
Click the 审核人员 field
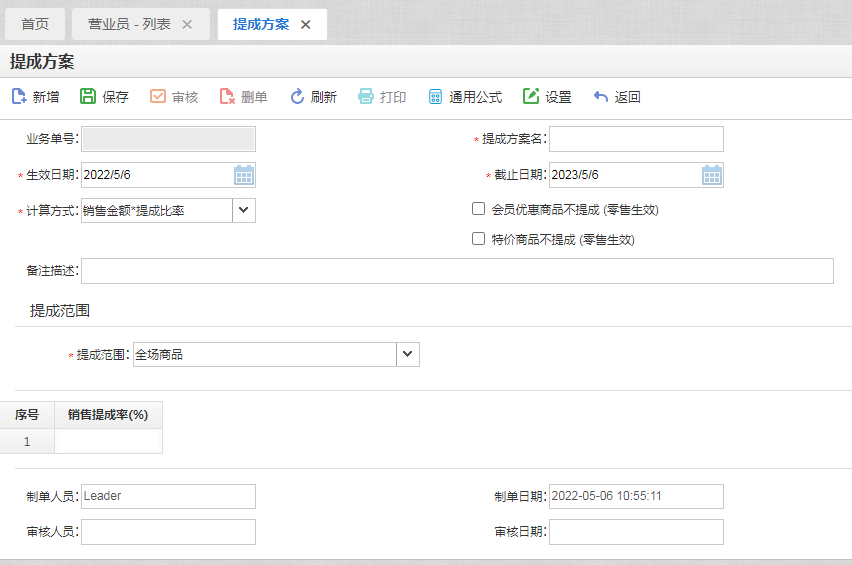click(168, 532)
